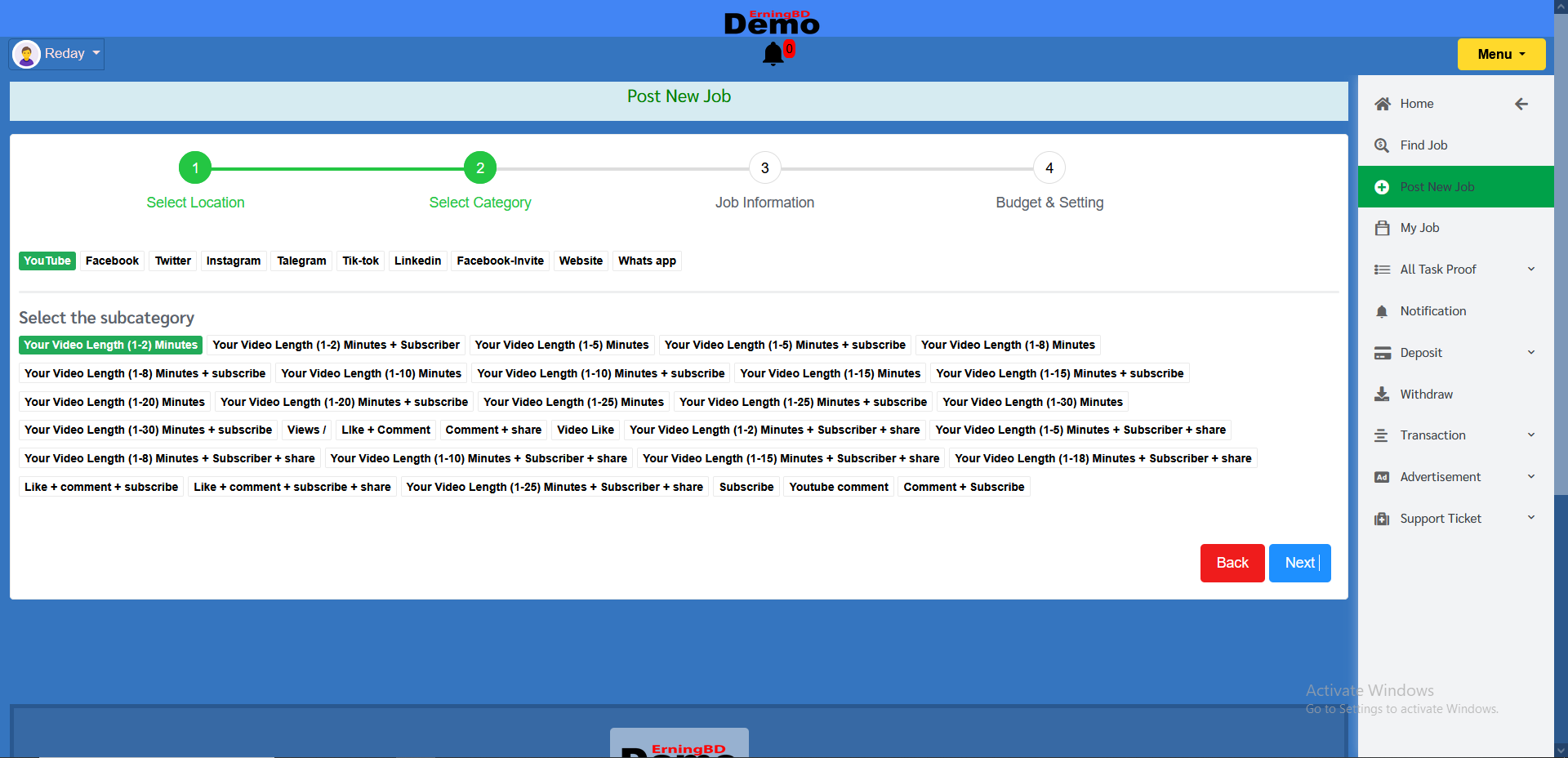The height and width of the screenshot is (758, 1568).
Task: Click the Deposit card icon
Action: coord(1382,353)
